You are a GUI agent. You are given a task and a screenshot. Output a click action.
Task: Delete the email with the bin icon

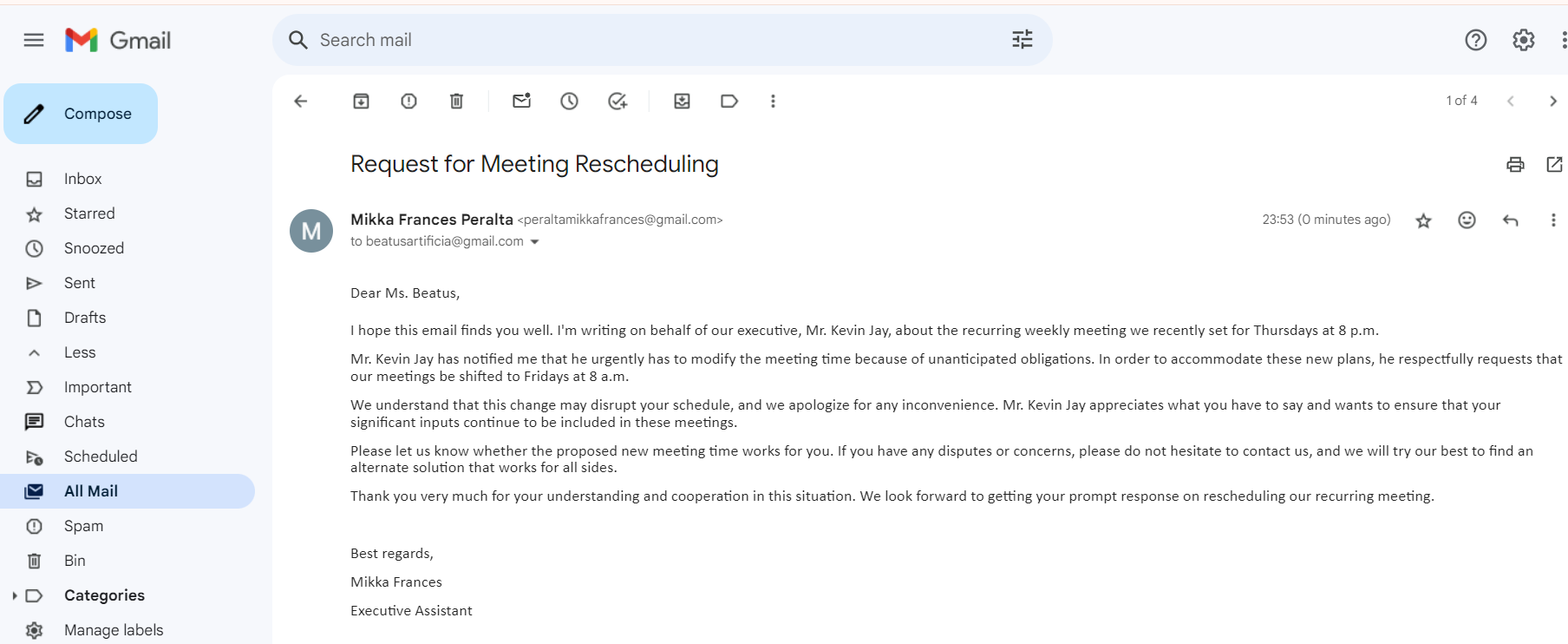point(456,102)
